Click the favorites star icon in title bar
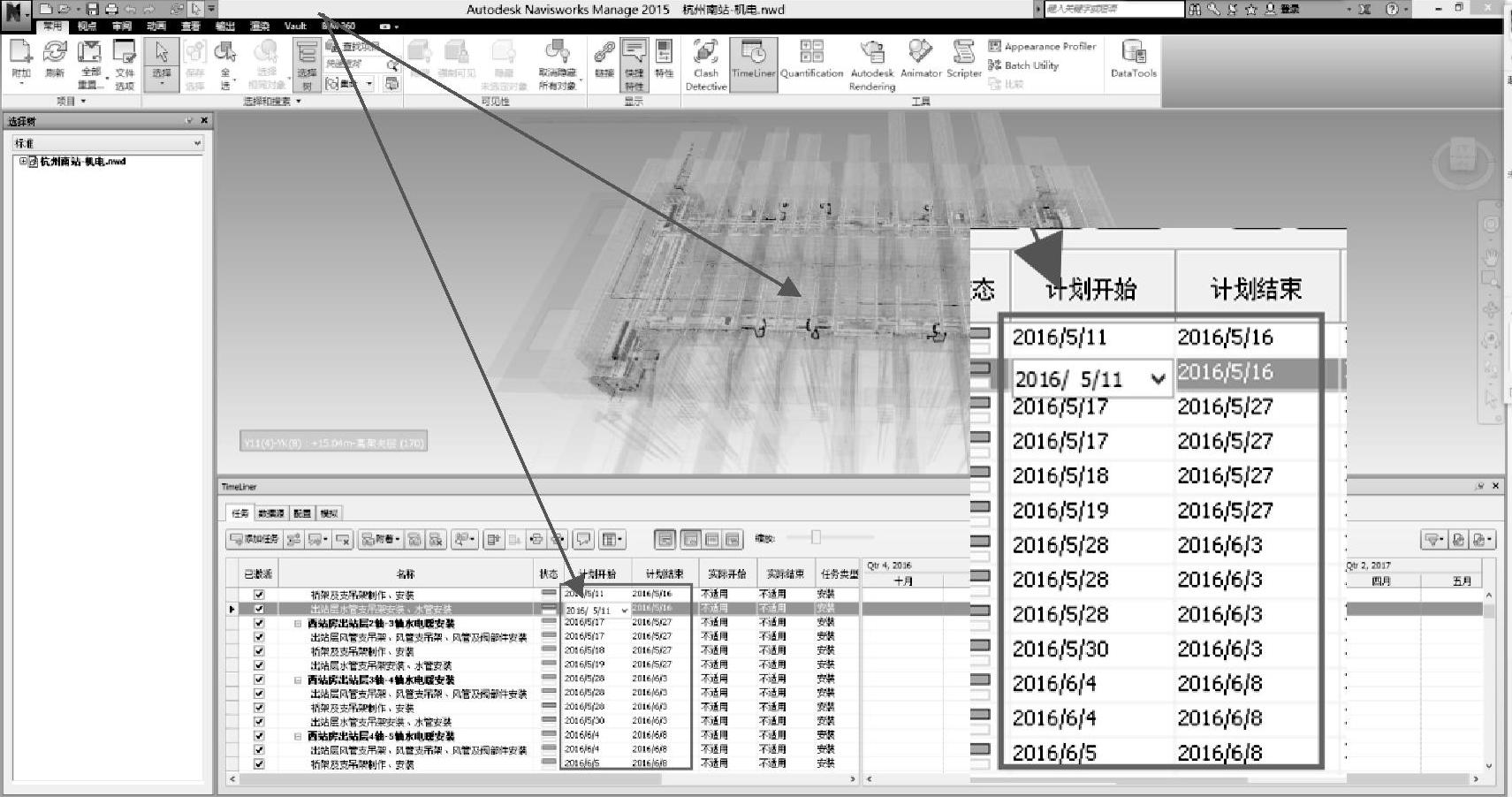This screenshot has width=1512, height=797. pos(1250,9)
